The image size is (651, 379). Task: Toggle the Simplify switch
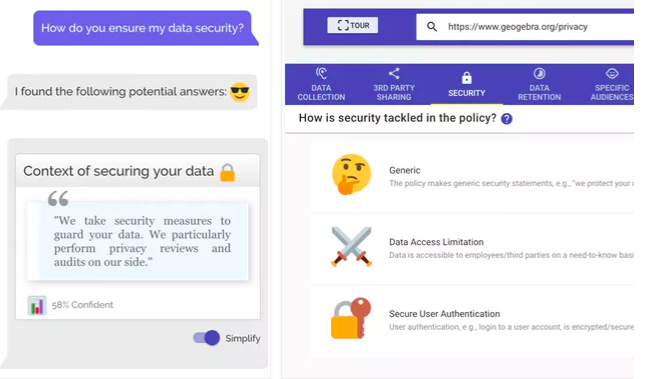pyautogui.click(x=206, y=338)
